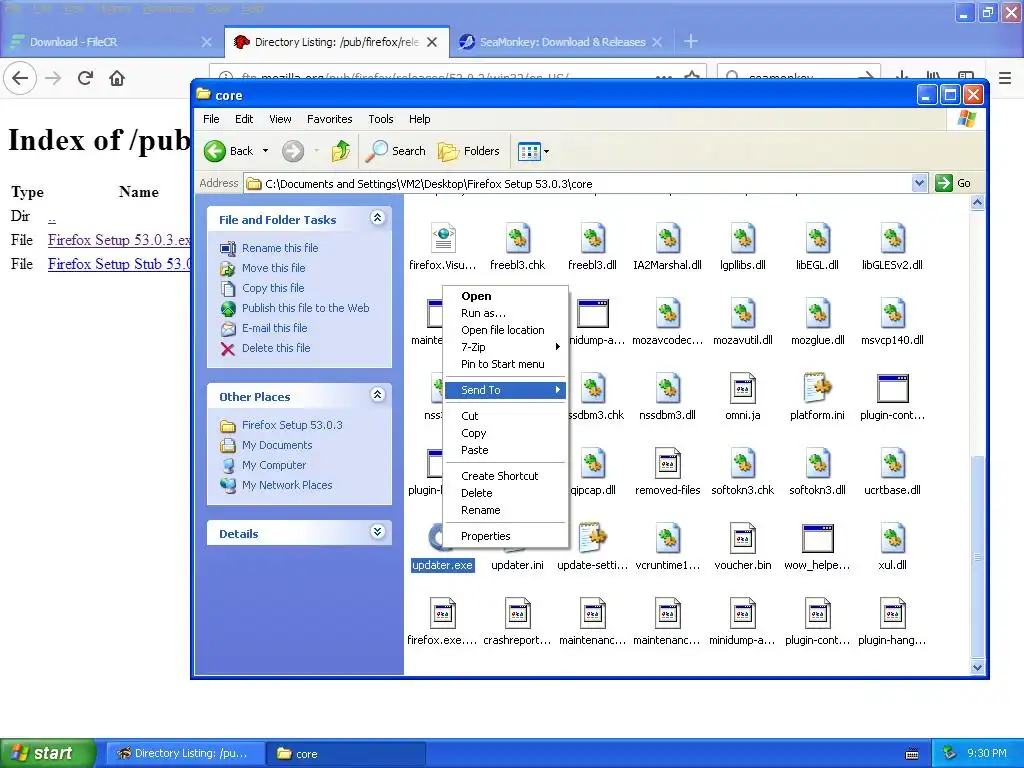The image size is (1024, 768).
Task: Select the libGLESv2.dll file icon
Action: [893, 238]
